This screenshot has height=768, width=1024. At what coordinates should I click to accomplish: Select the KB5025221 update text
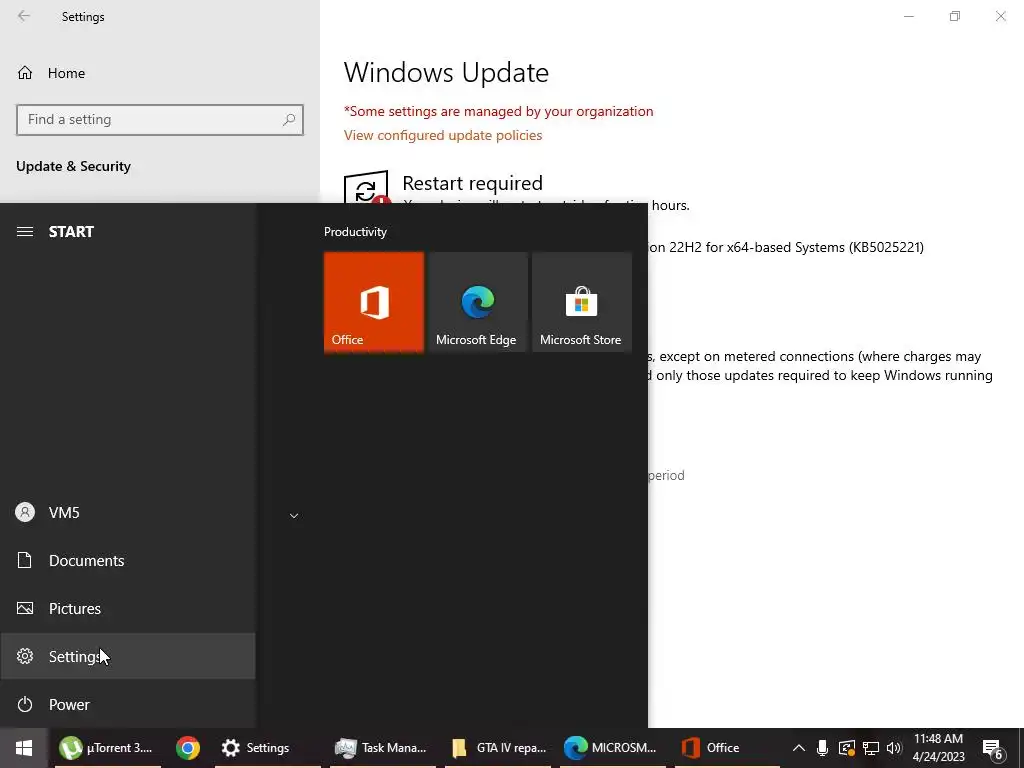785,248
